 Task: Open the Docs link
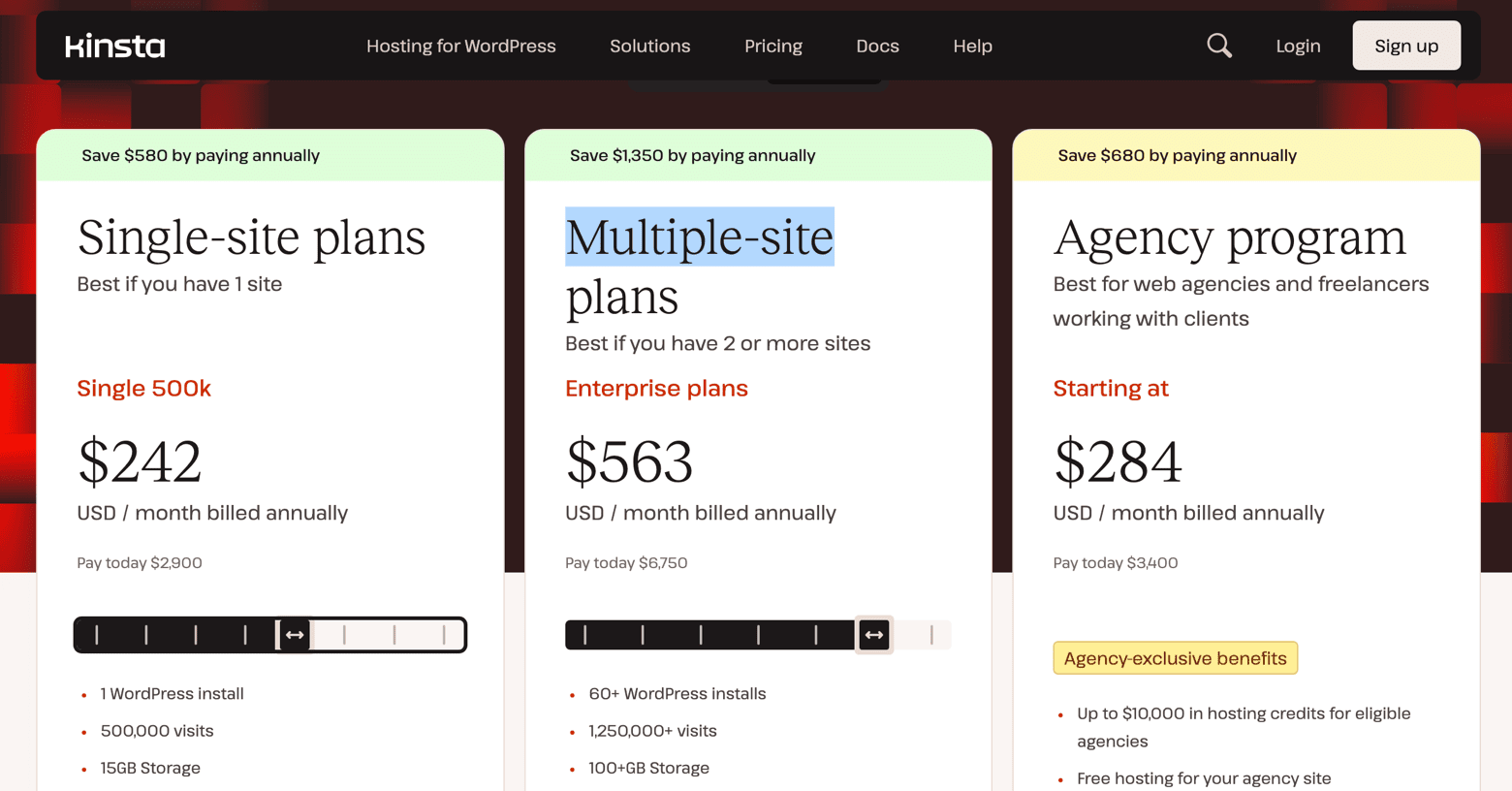pos(878,46)
